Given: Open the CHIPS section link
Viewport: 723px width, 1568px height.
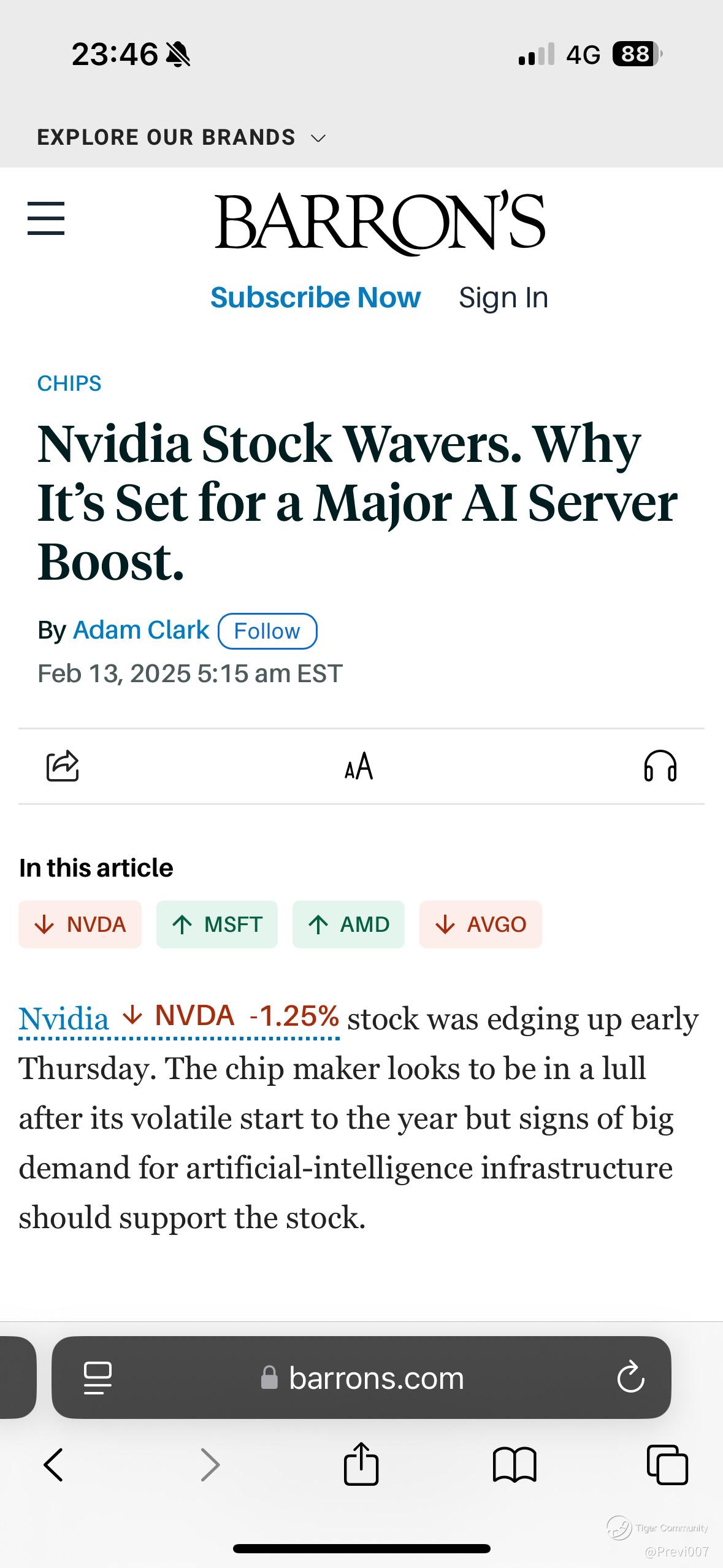Looking at the screenshot, I should [x=69, y=383].
